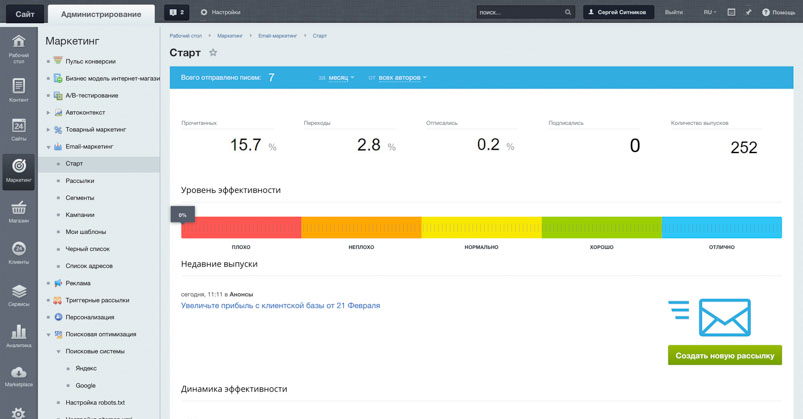Click the Маркетинг breadcrumb link
803x419 pixels.
point(229,36)
